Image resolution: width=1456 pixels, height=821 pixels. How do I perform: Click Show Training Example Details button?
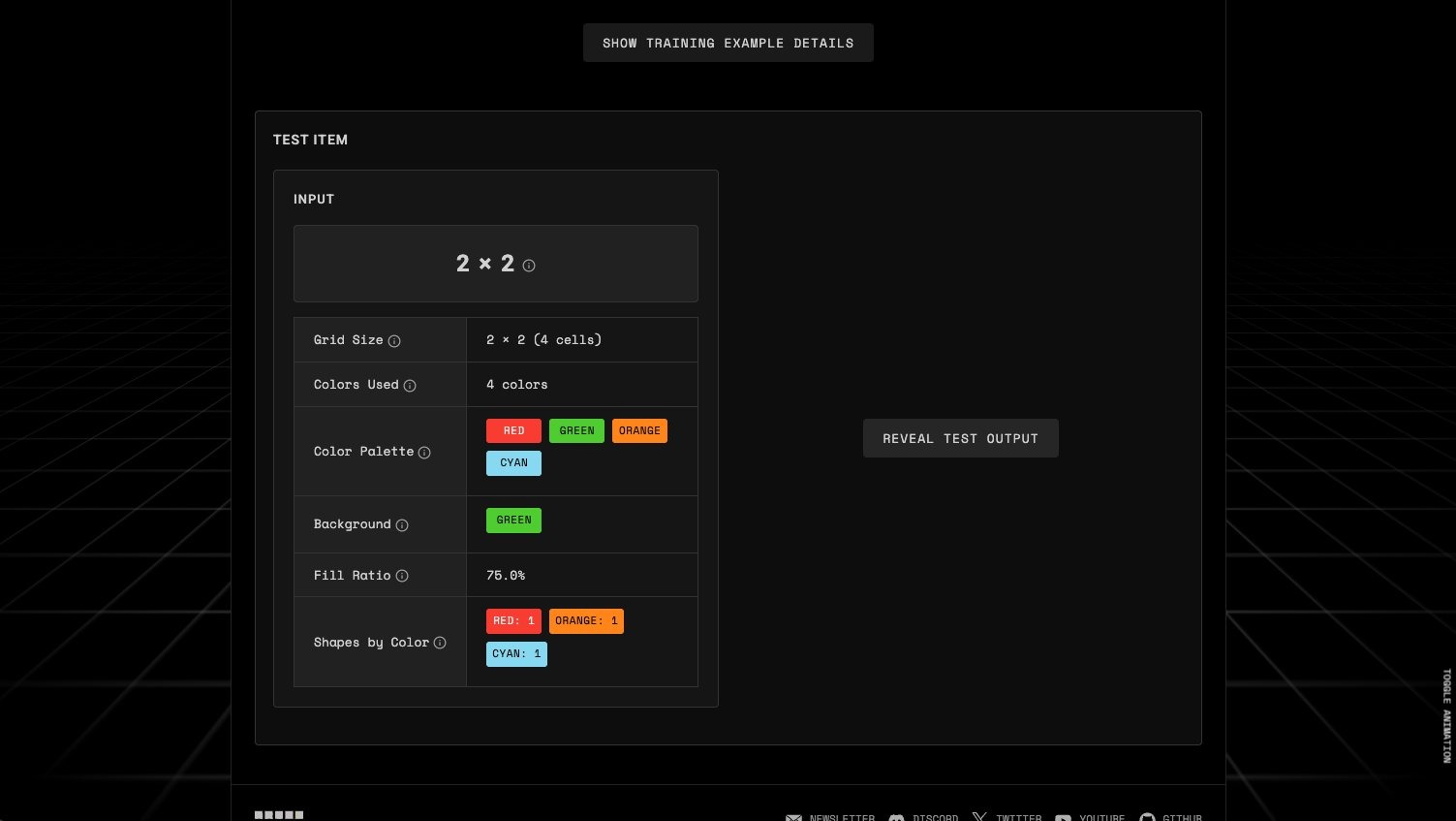[x=728, y=43]
